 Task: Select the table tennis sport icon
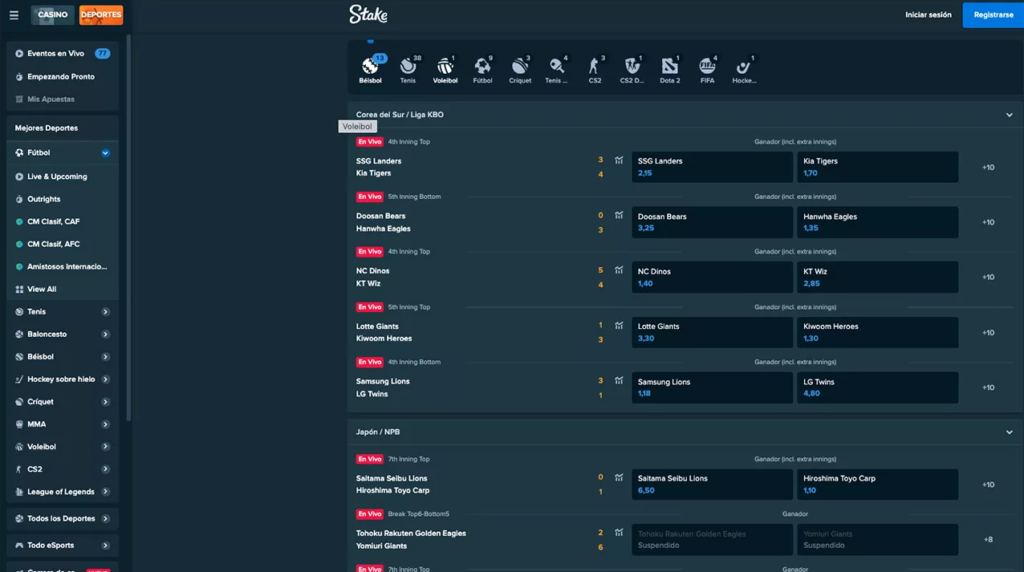coord(556,69)
